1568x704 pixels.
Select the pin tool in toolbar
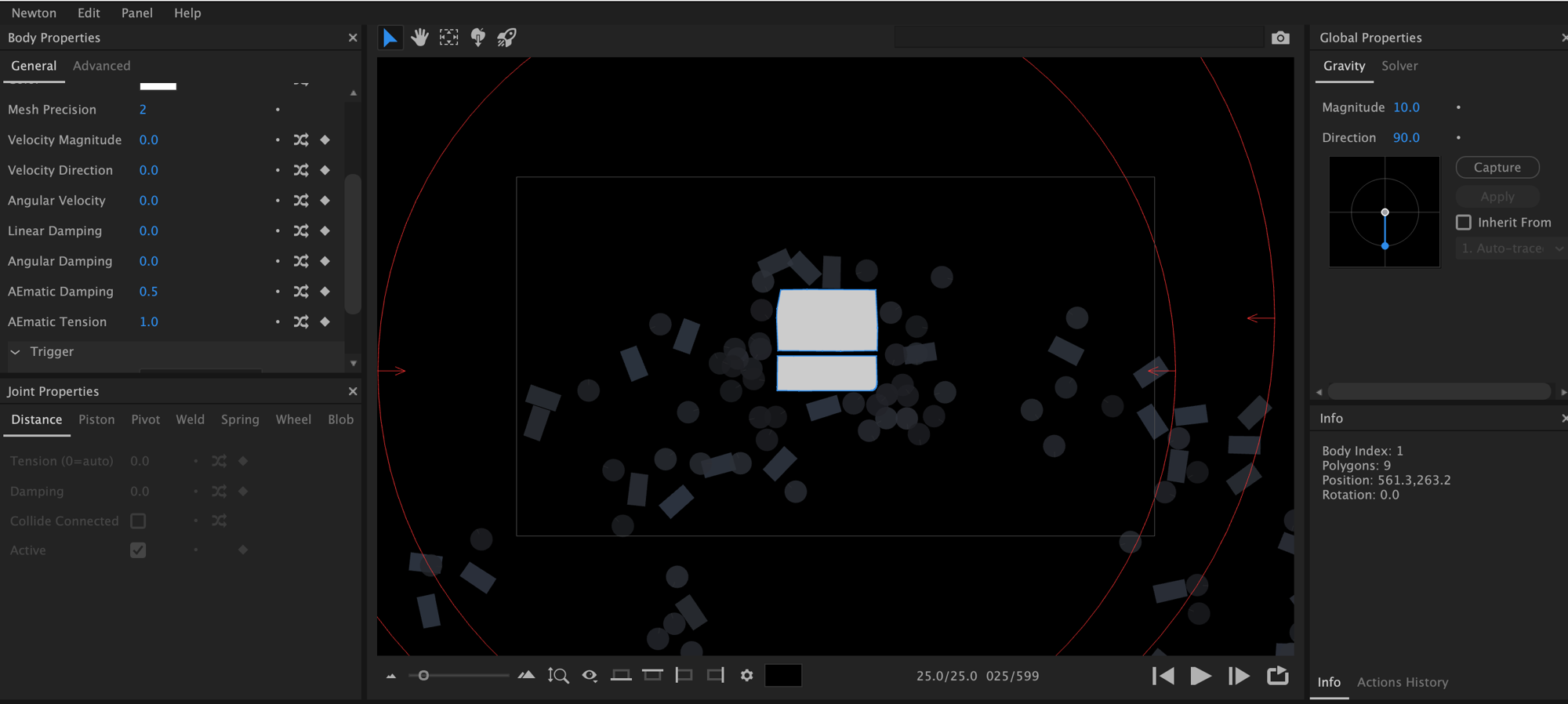[x=477, y=38]
